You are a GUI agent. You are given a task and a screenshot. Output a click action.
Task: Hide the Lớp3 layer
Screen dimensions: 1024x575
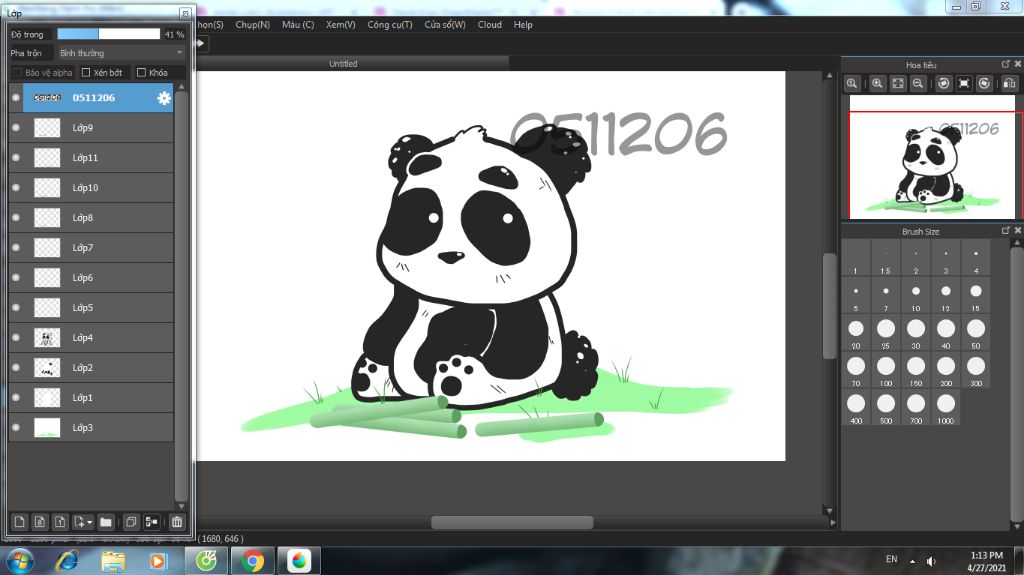coord(16,428)
